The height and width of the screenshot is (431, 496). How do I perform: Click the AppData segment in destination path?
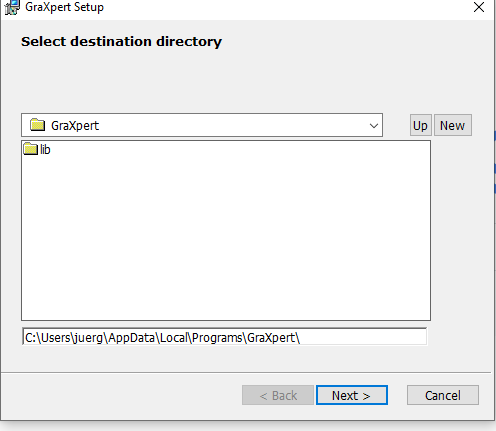pos(132,338)
